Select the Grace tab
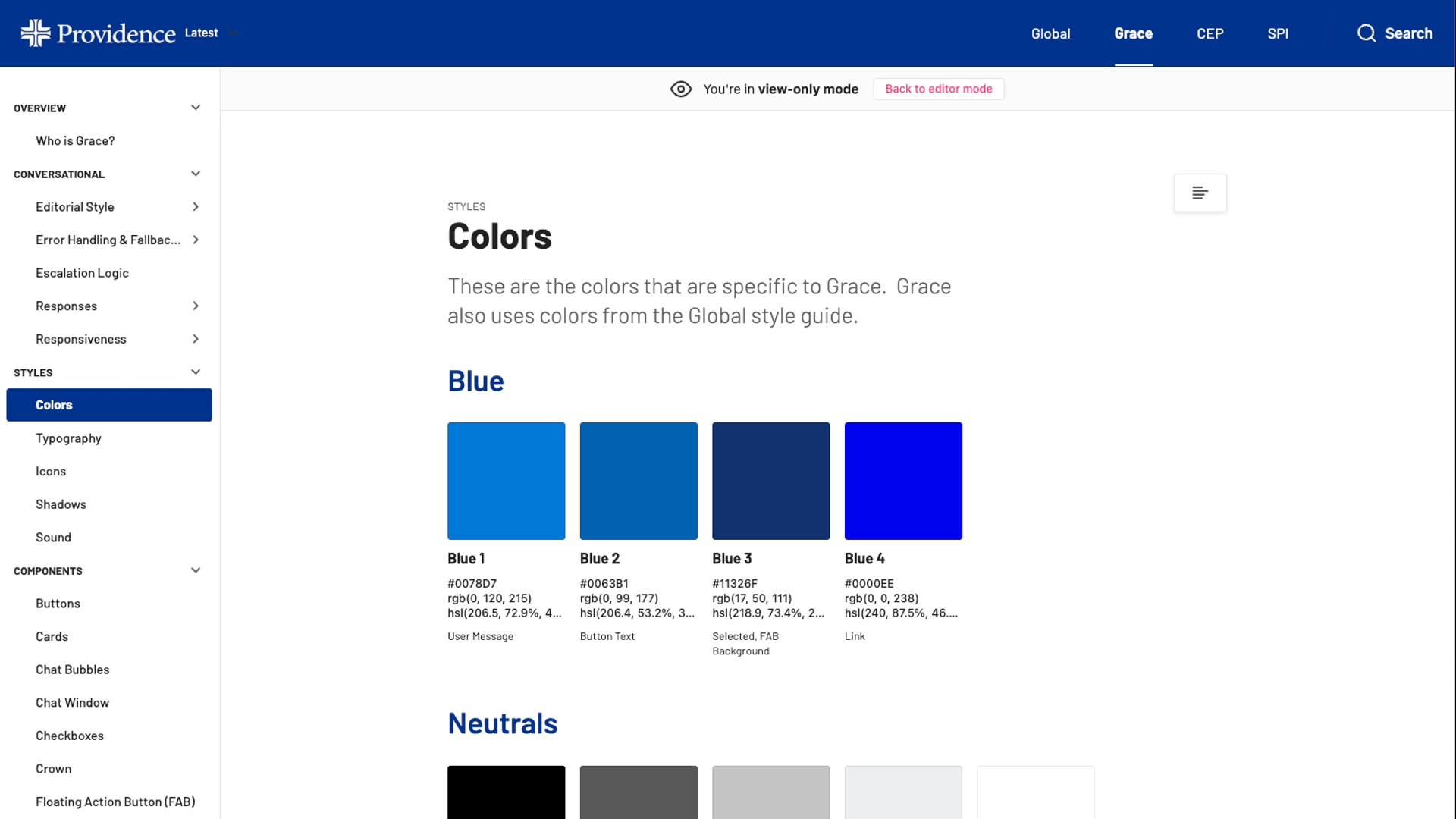The width and height of the screenshot is (1456, 819). pos(1133,33)
